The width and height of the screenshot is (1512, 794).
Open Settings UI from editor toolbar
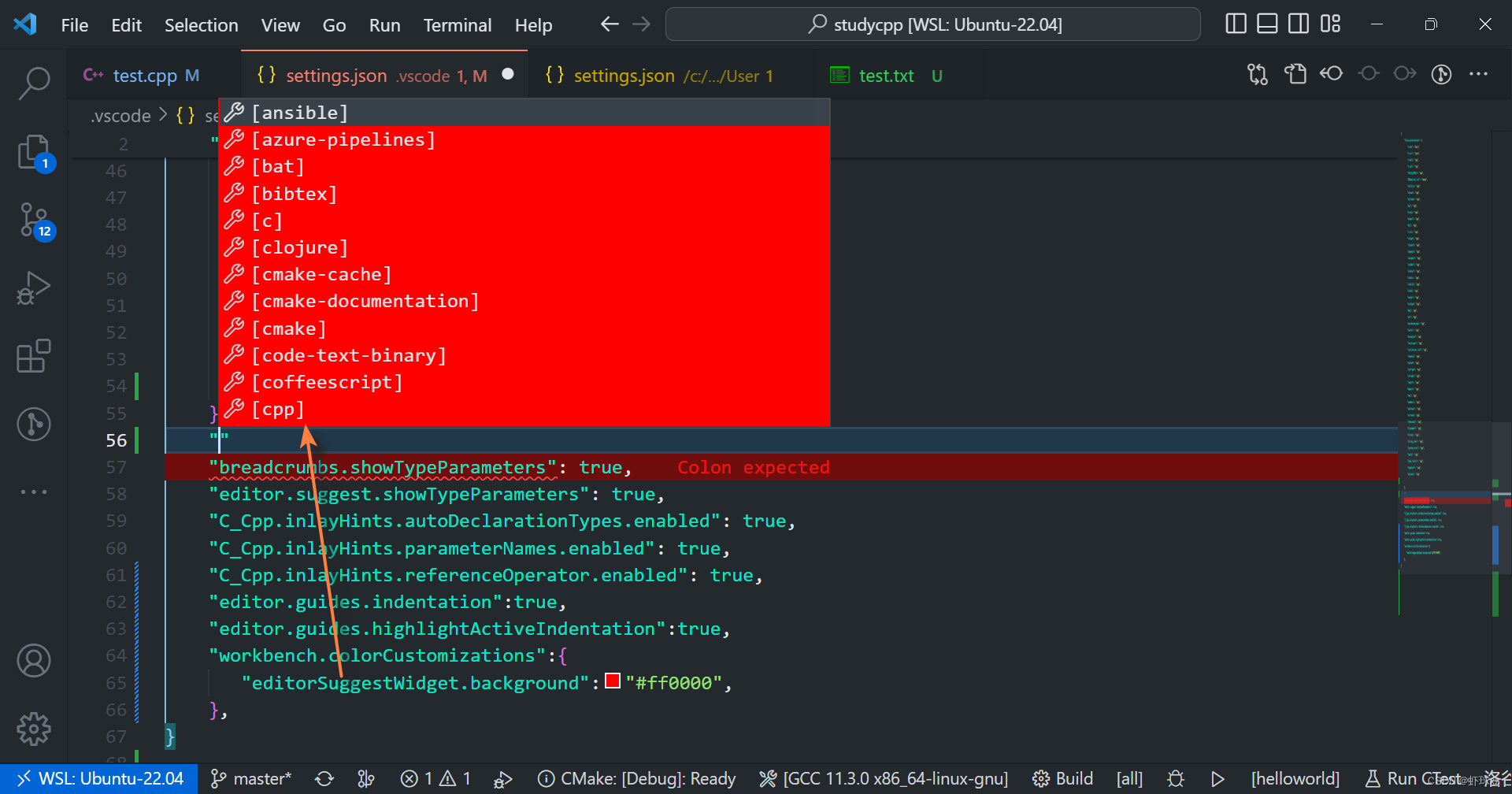tap(1295, 75)
